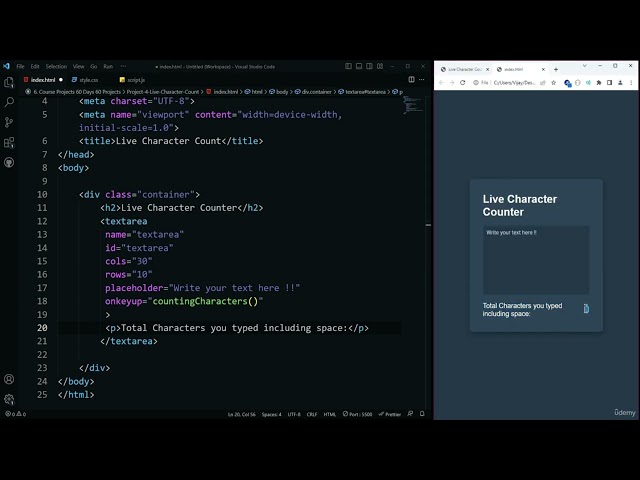Open the View menu
The height and width of the screenshot is (480, 640).
click(78, 67)
